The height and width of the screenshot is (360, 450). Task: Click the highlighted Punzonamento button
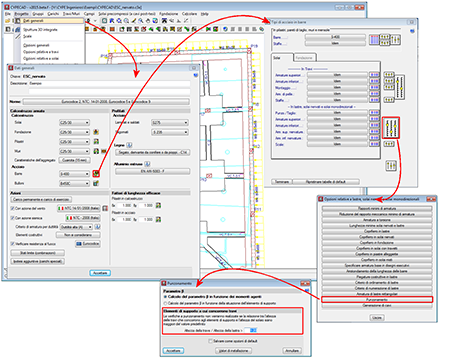click(x=377, y=300)
